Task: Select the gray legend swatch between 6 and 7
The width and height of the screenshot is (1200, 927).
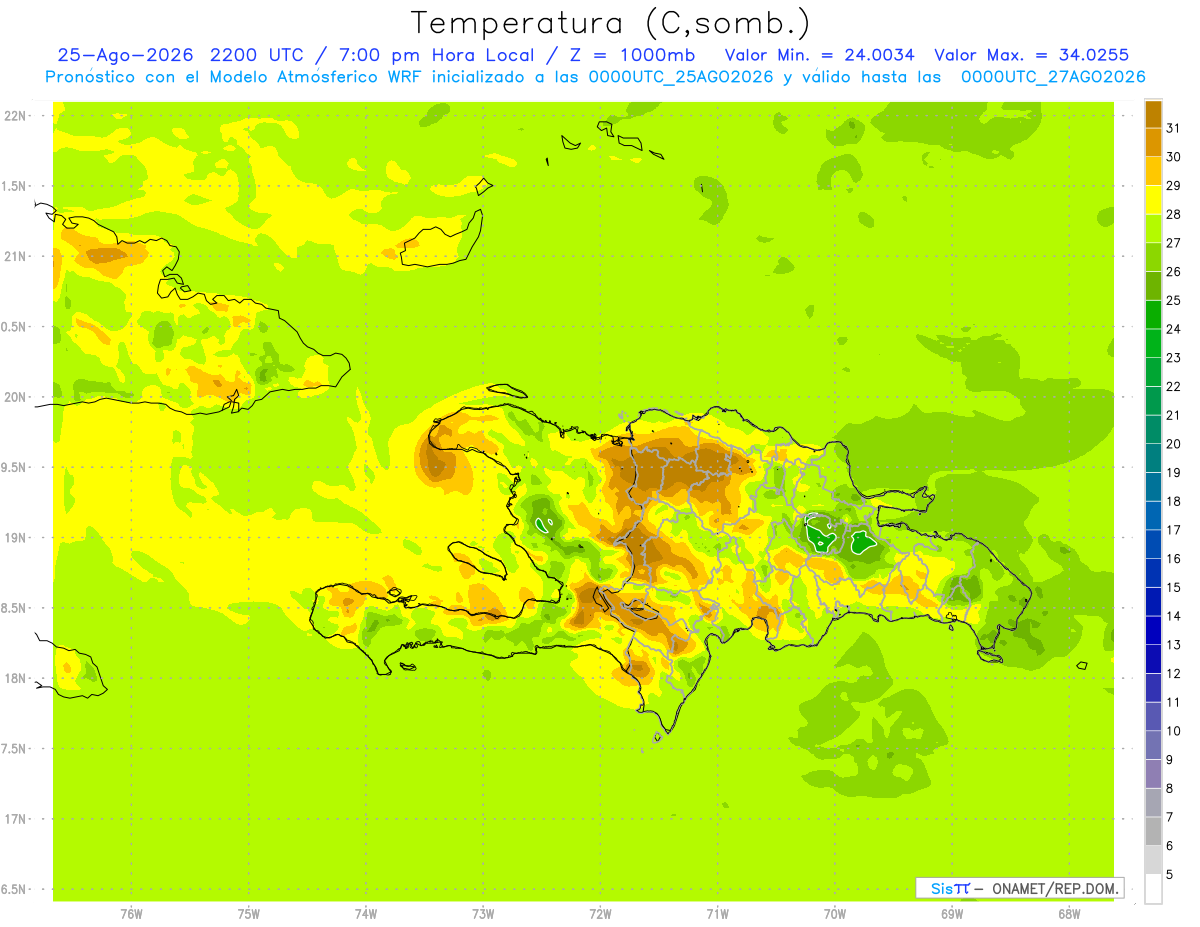Action: click(1153, 831)
